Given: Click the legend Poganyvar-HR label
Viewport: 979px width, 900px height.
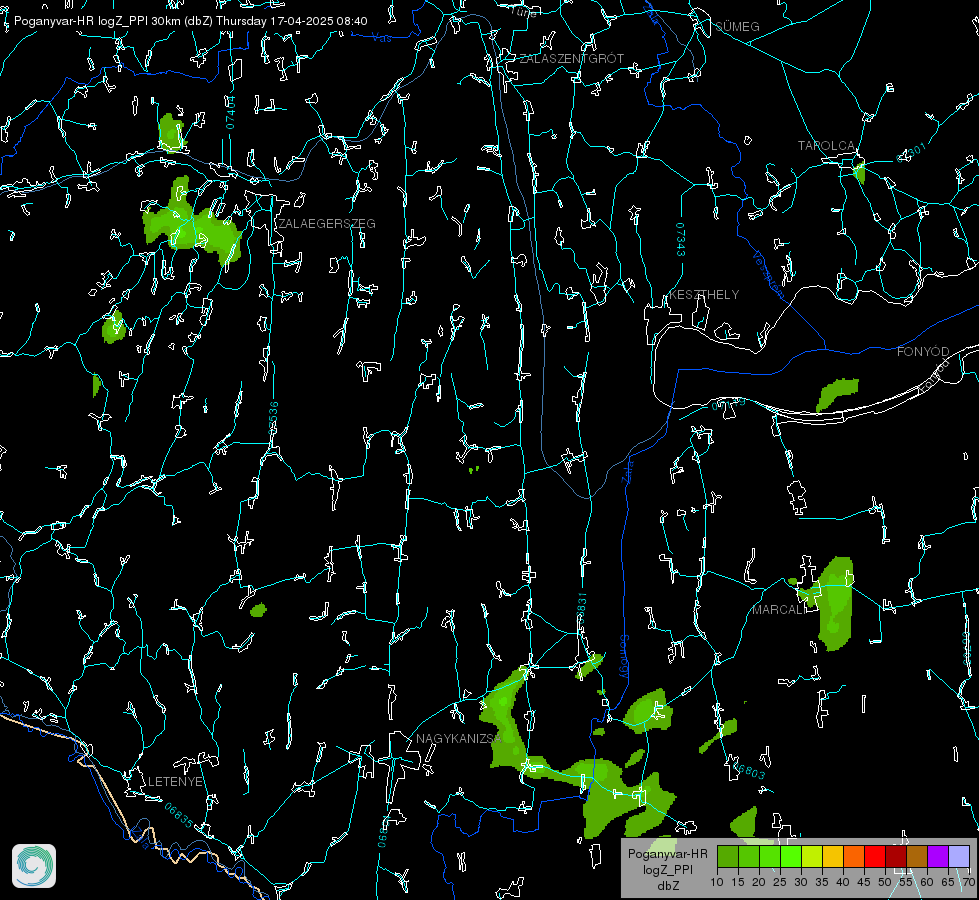Looking at the screenshot, I should [667, 854].
